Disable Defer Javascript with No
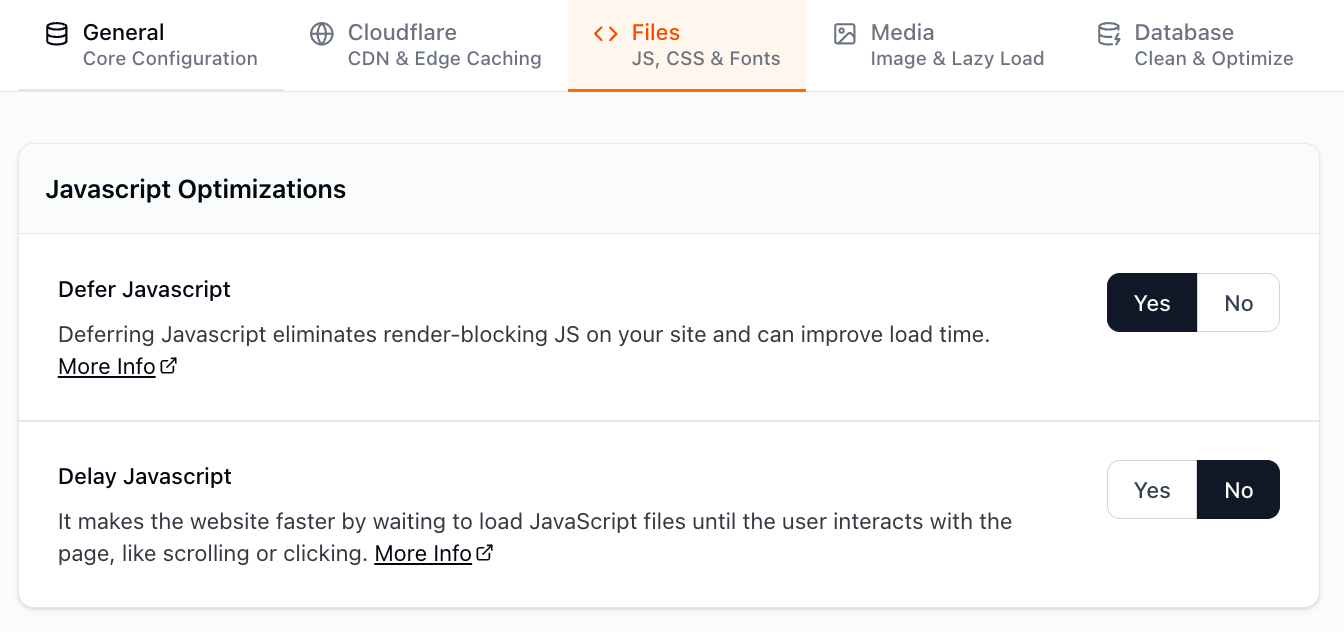The height and width of the screenshot is (632, 1344). coord(1238,303)
